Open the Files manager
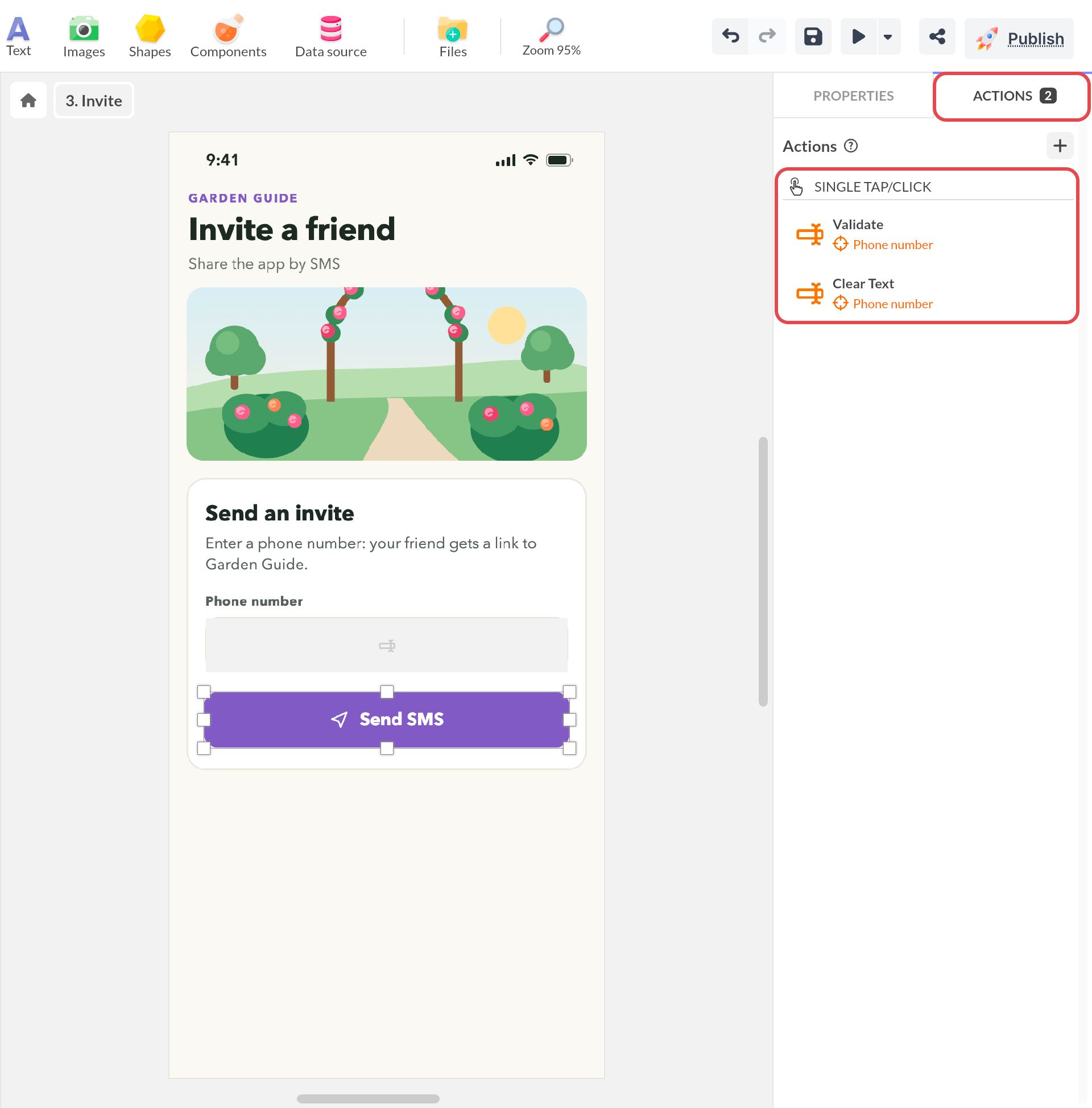The width and height of the screenshot is (1092, 1108). pos(453,37)
